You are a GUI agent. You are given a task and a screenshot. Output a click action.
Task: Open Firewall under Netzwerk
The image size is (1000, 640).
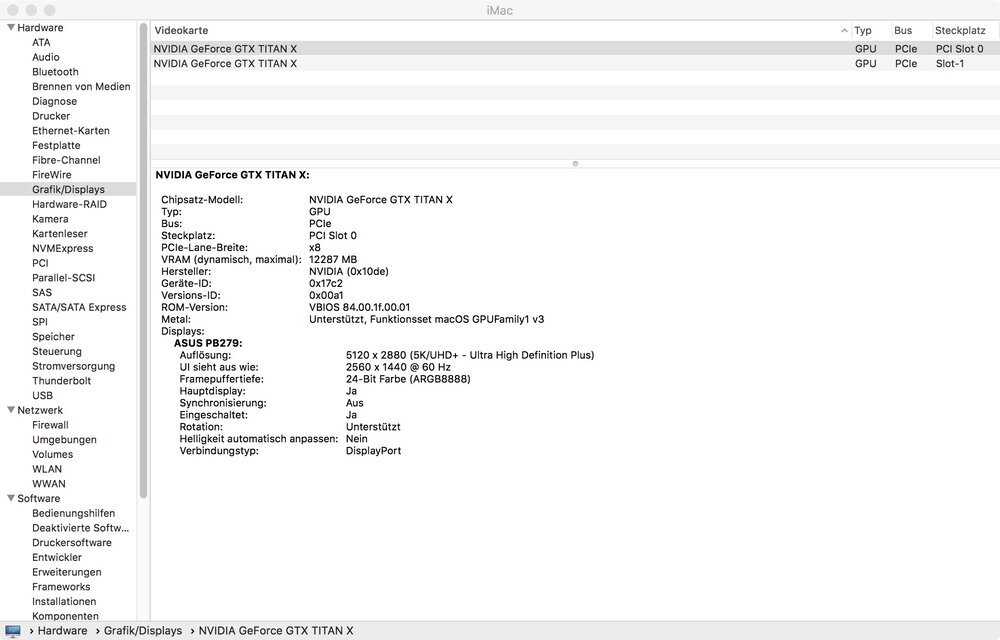tap(50, 425)
